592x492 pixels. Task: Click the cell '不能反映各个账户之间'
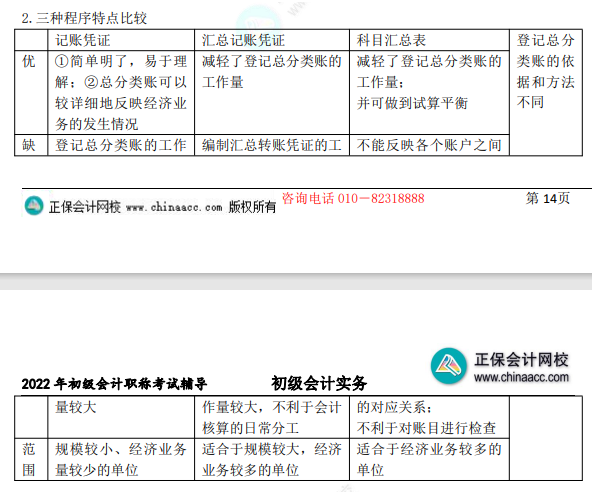click(429, 145)
